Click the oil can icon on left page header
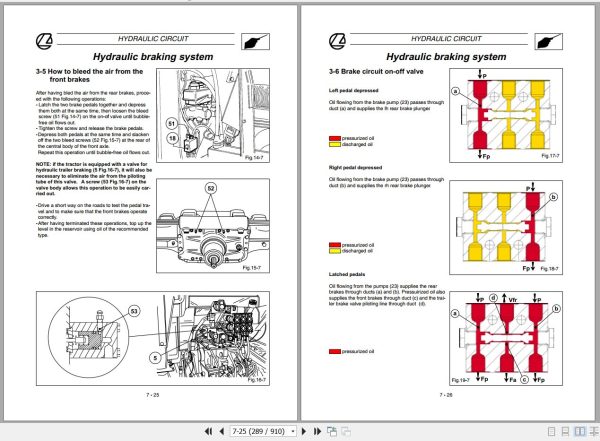 point(255,41)
